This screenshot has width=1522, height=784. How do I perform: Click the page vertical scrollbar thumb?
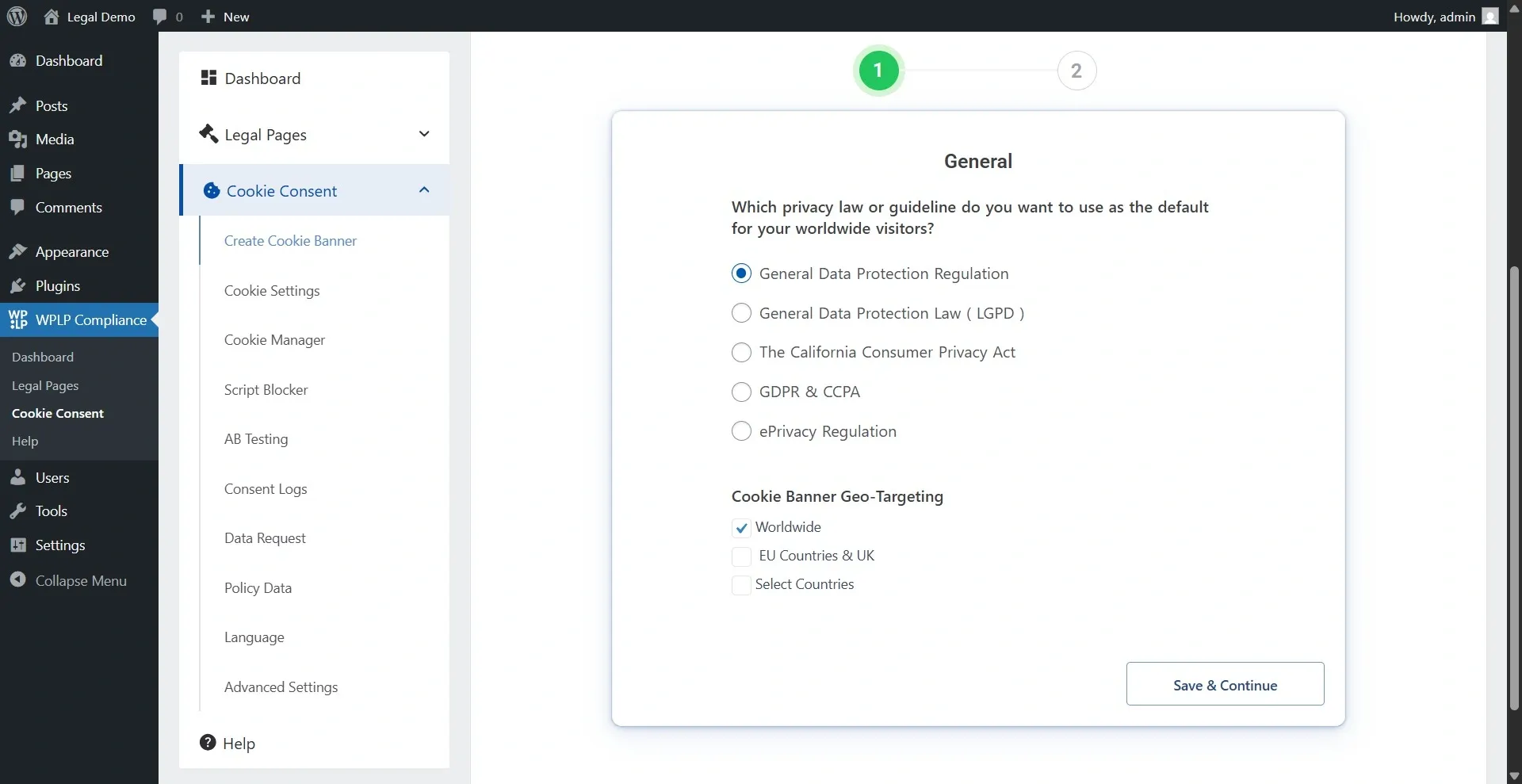tap(1514, 488)
